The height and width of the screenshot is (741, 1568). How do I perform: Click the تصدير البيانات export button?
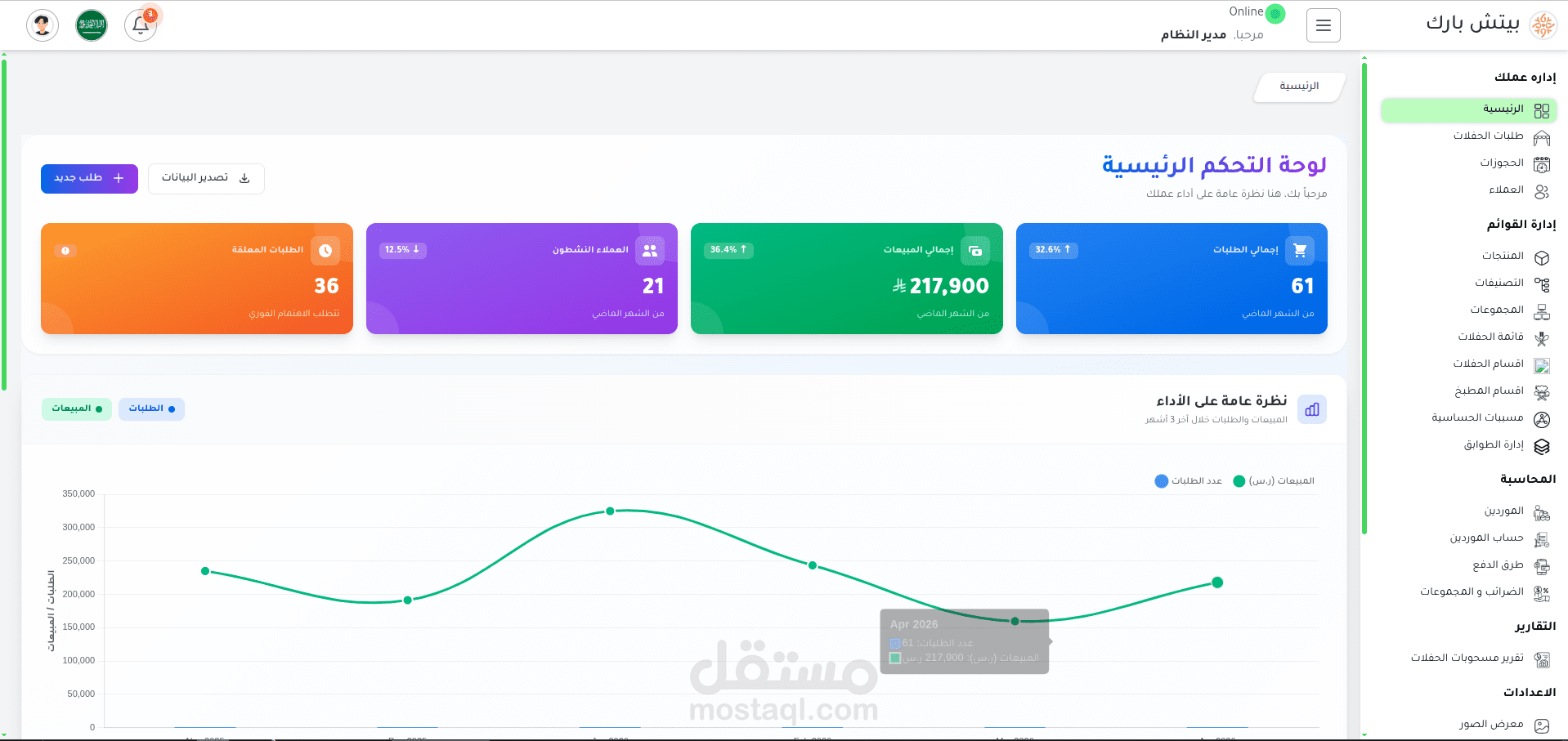pyautogui.click(x=206, y=178)
